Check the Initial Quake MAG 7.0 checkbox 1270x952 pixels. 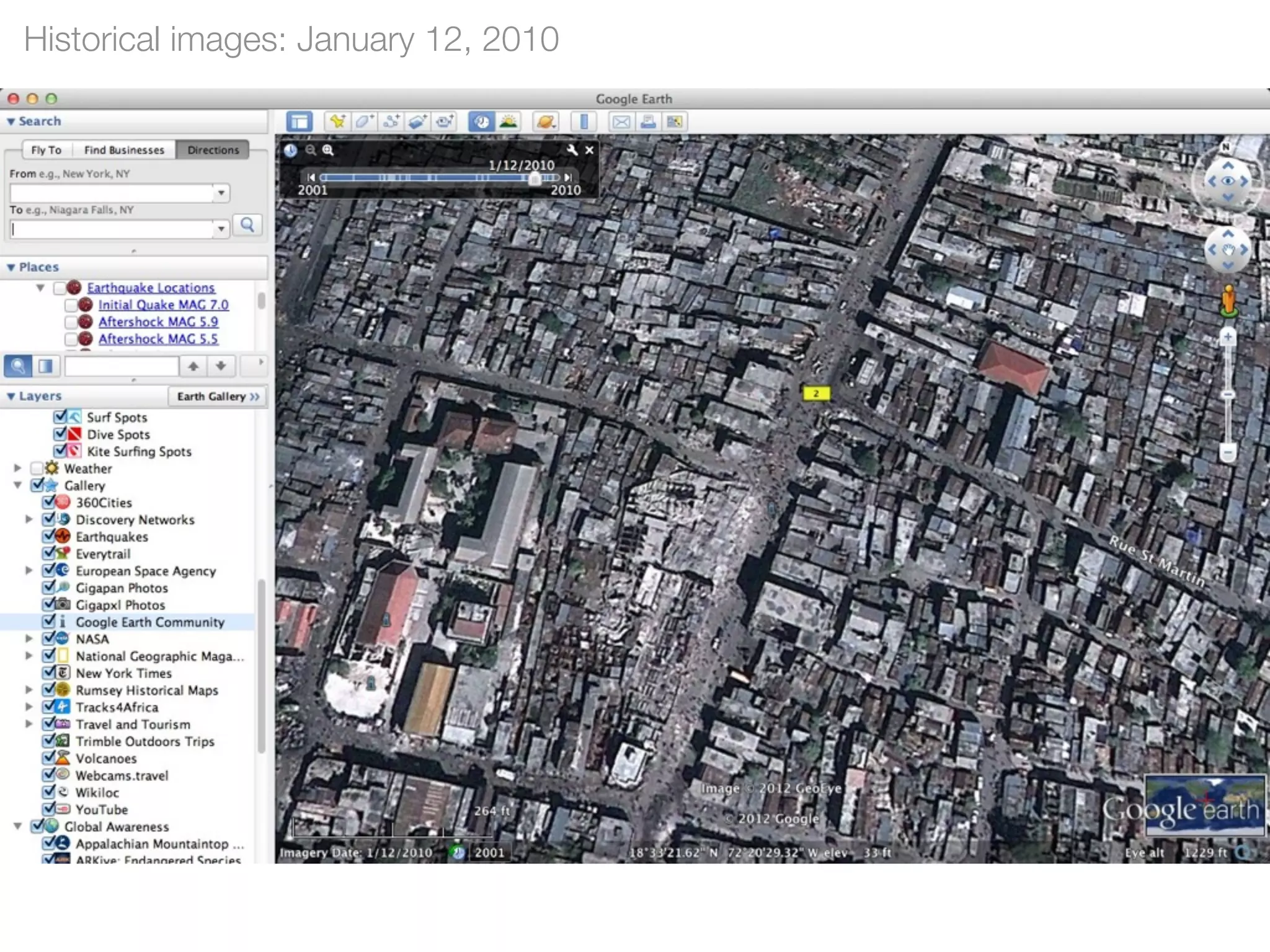[x=71, y=305]
